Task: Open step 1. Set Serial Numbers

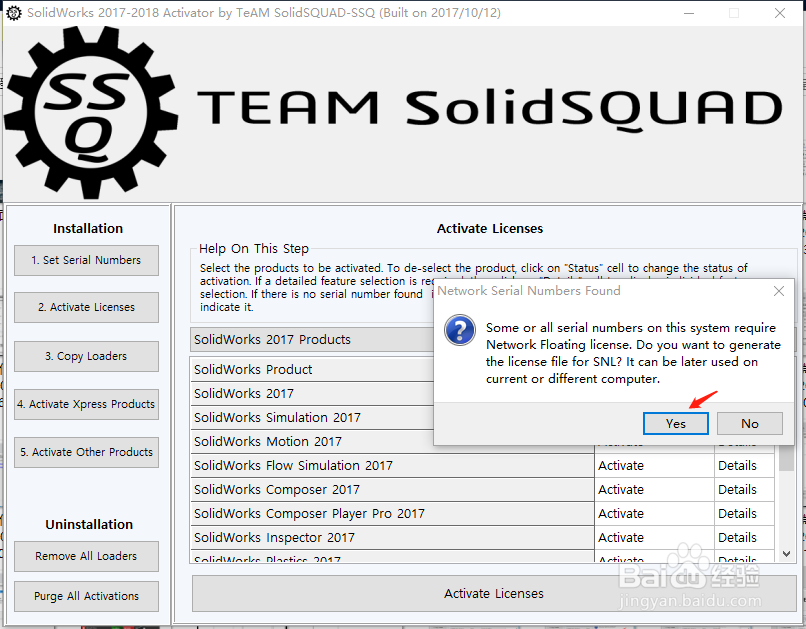Action: [x=86, y=260]
